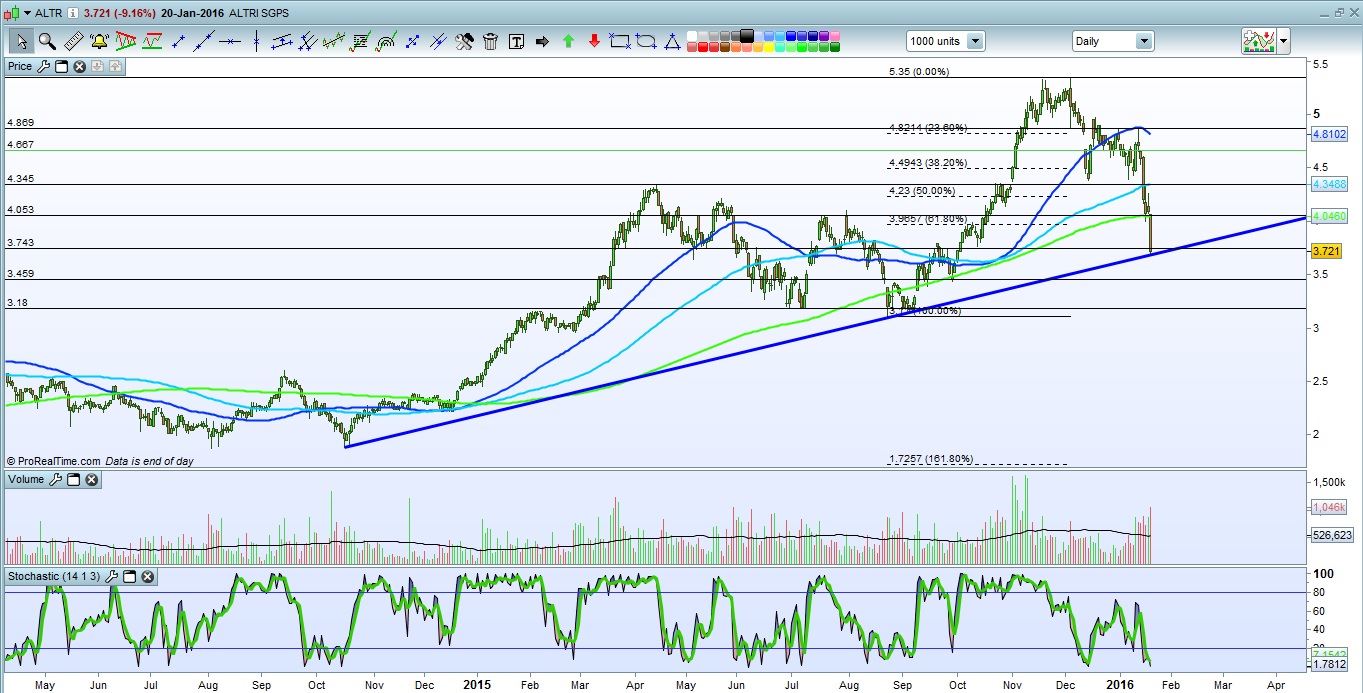Insert a black right arrow marker
This screenshot has width=1363, height=693.
coord(542,41)
